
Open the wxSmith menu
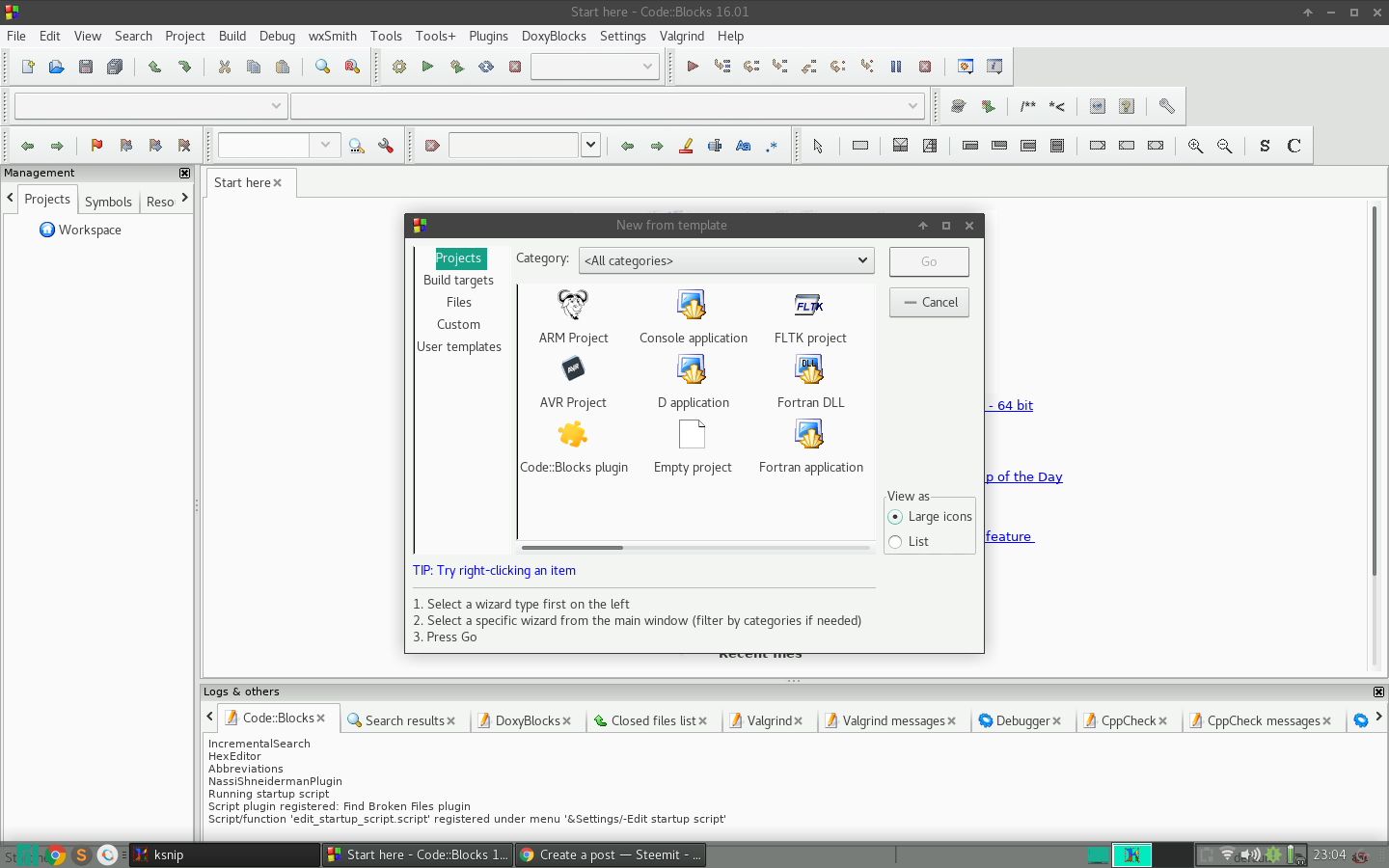[333, 36]
